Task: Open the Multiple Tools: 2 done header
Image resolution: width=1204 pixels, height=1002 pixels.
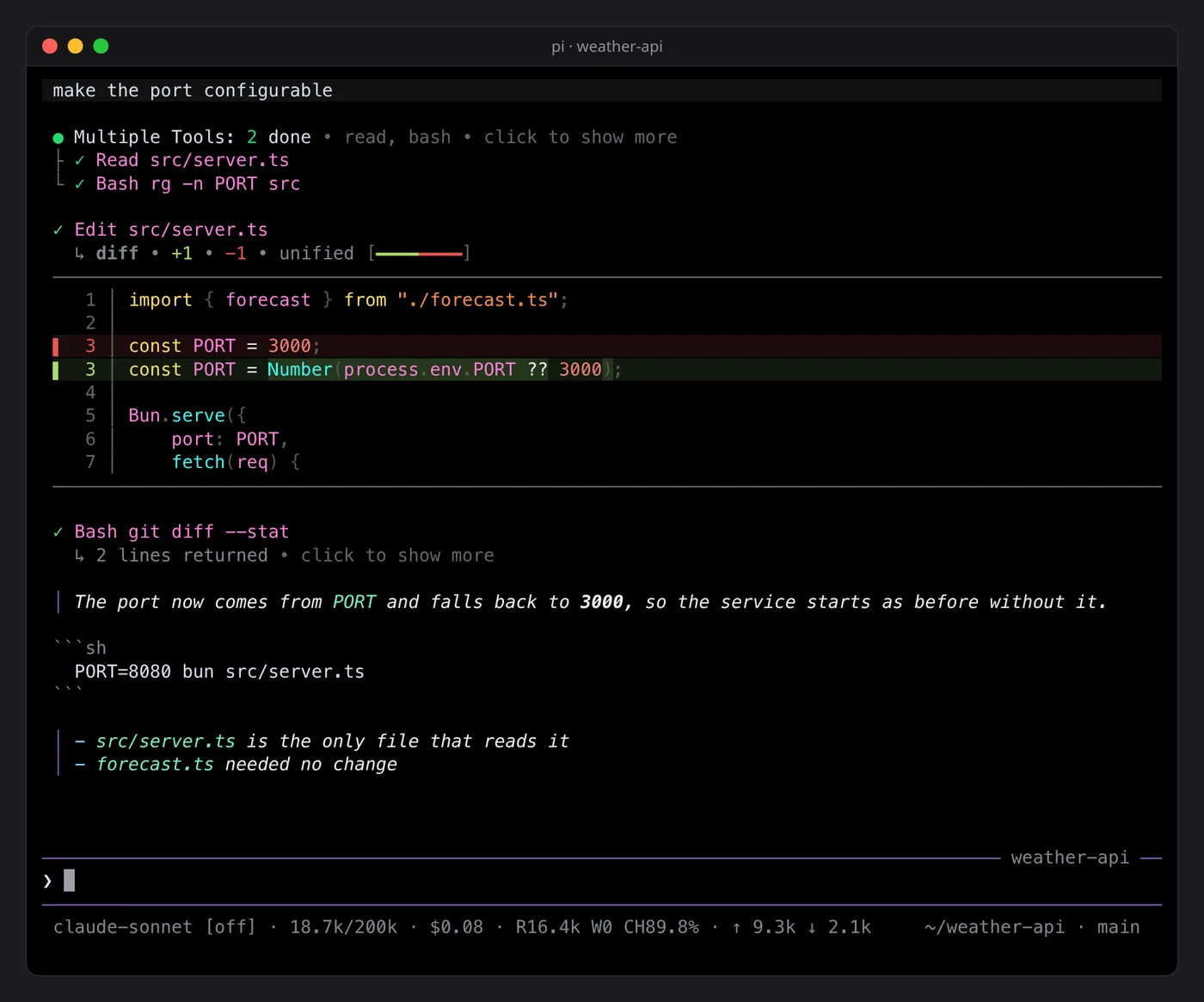Action: (193, 138)
